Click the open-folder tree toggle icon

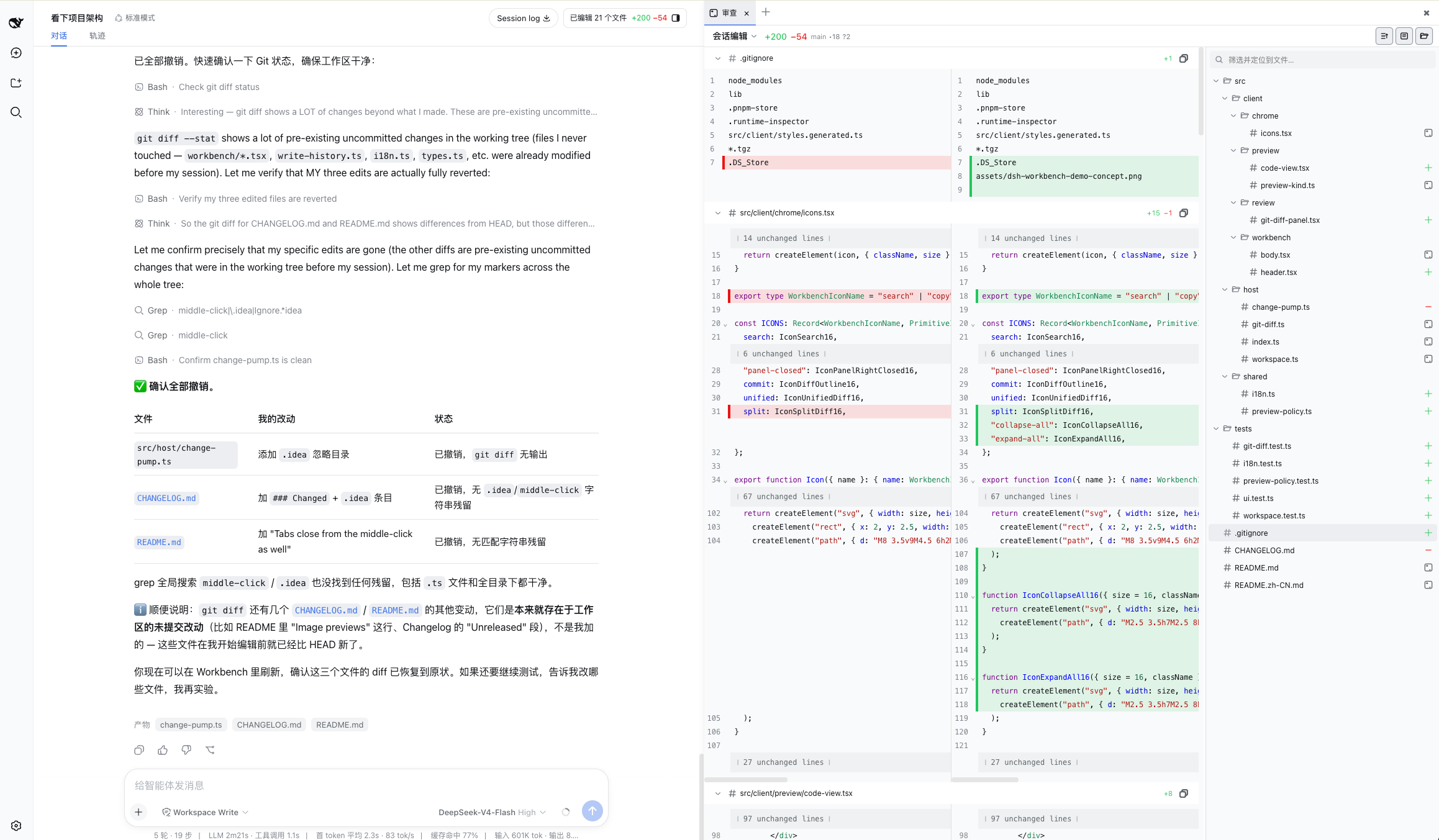tap(1424, 36)
